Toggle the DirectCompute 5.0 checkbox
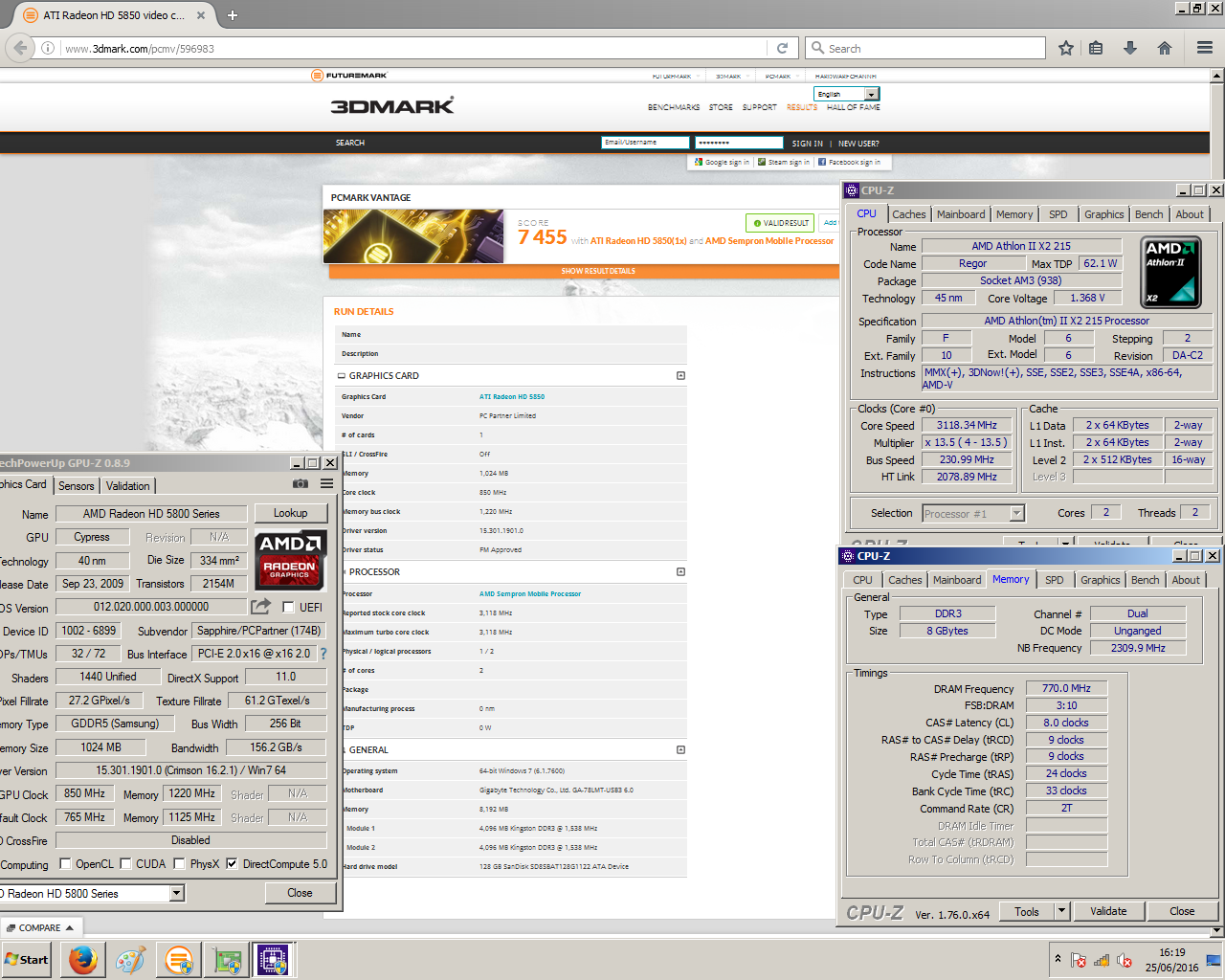This screenshot has width=1225, height=980. click(x=232, y=863)
